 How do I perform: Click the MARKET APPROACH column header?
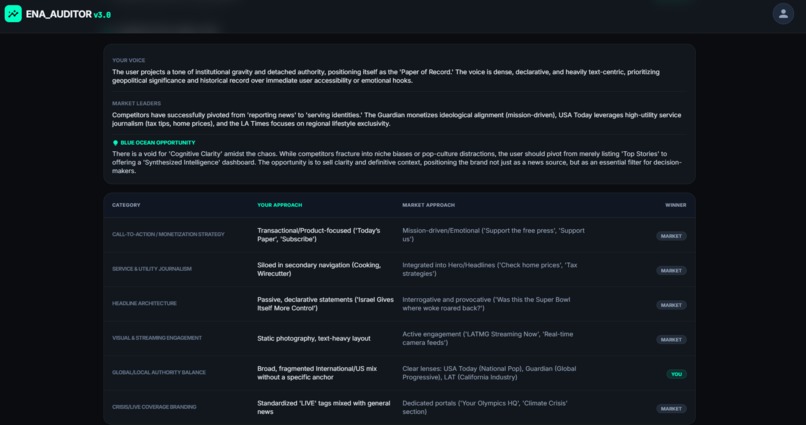[x=428, y=205]
